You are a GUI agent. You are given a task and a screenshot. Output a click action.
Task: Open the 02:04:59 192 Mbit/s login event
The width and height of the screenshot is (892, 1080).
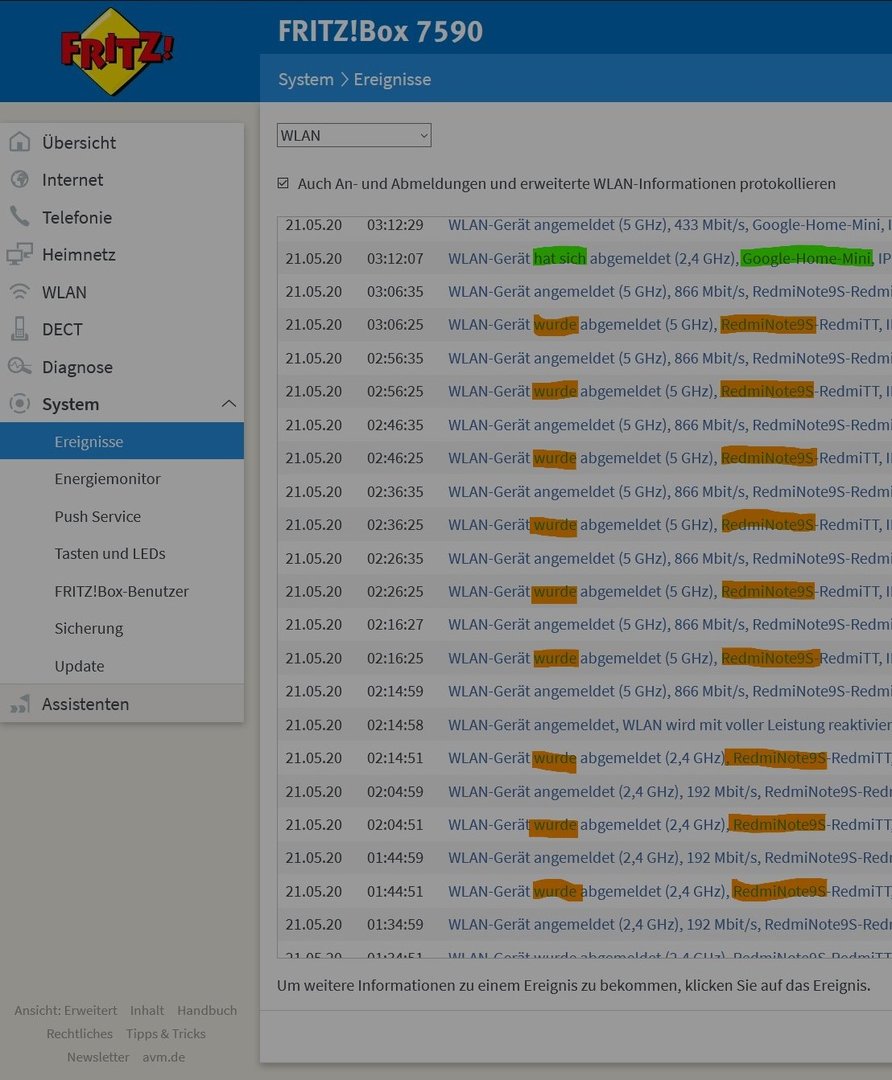click(585, 792)
